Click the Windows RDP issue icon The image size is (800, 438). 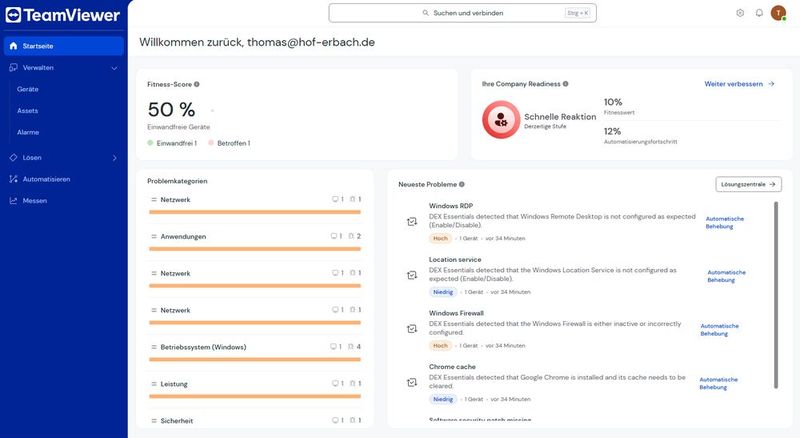412,222
